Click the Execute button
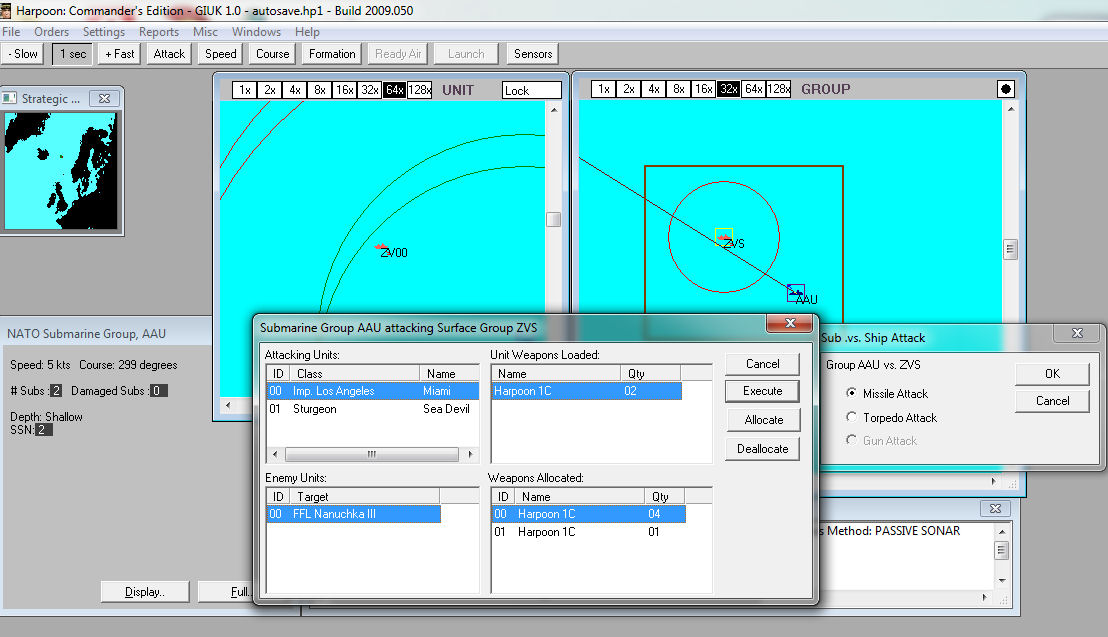1108x637 pixels. point(762,391)
